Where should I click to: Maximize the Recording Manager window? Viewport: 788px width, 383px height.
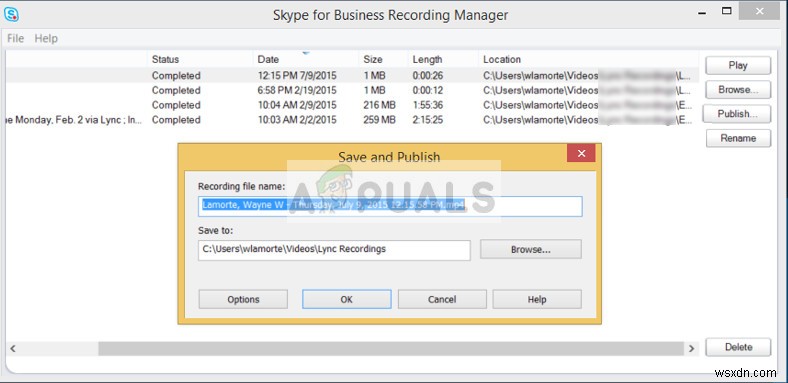click(727, 11)
